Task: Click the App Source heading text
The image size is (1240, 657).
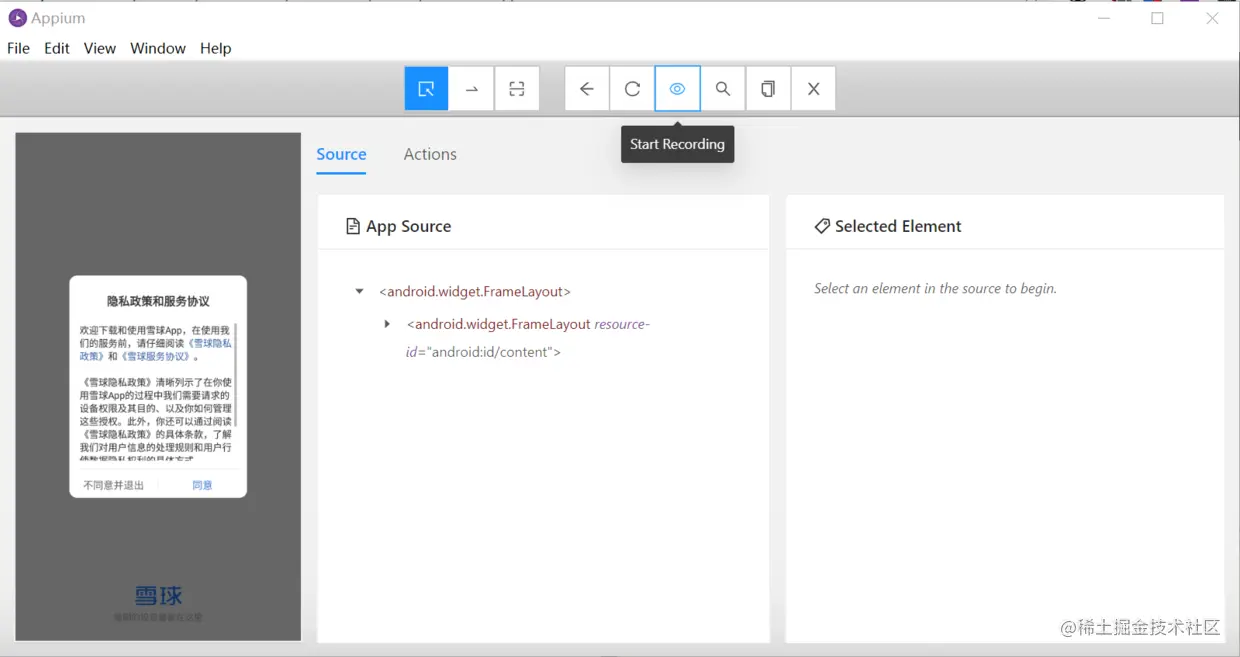Action: [408, 226]
